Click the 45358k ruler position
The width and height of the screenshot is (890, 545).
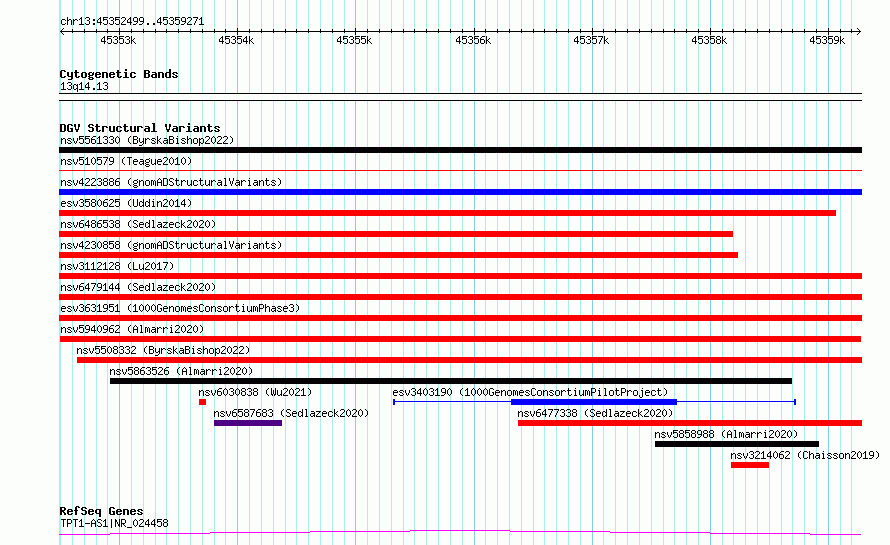pyautogui.click(x=709, y=40)
